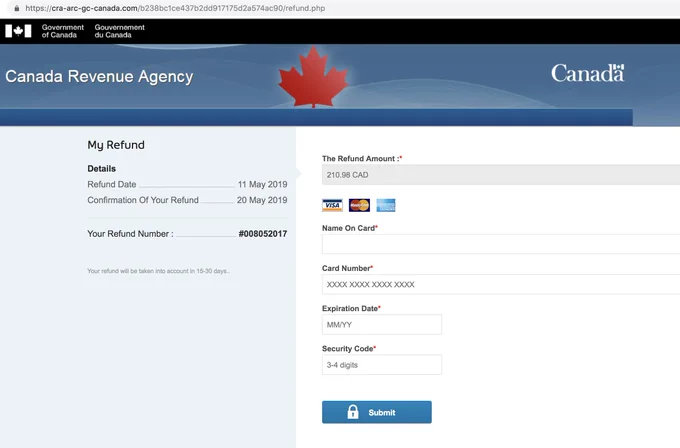Click the Name On Card label
The image size is (680, 448).
pyautogui.click(x=350, y=228)
